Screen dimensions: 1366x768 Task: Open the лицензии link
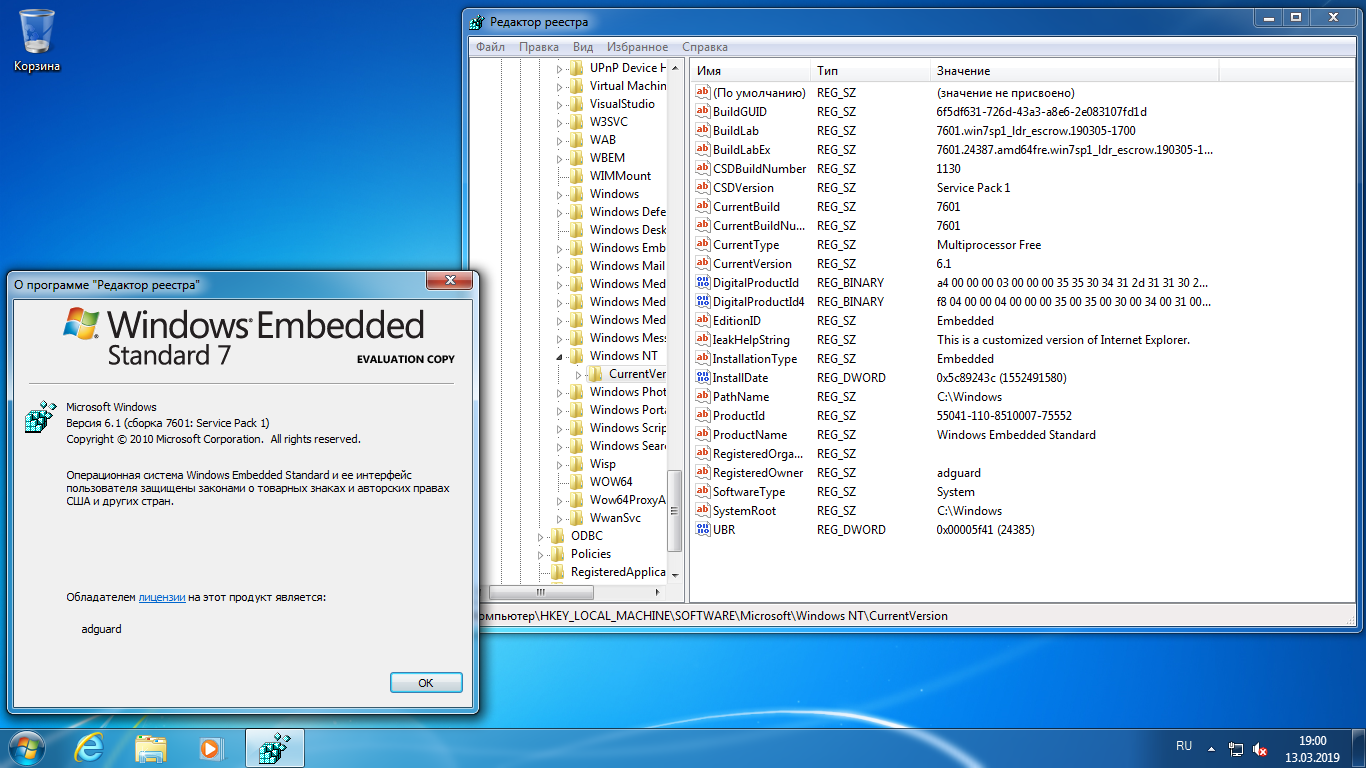coord(162,597)
